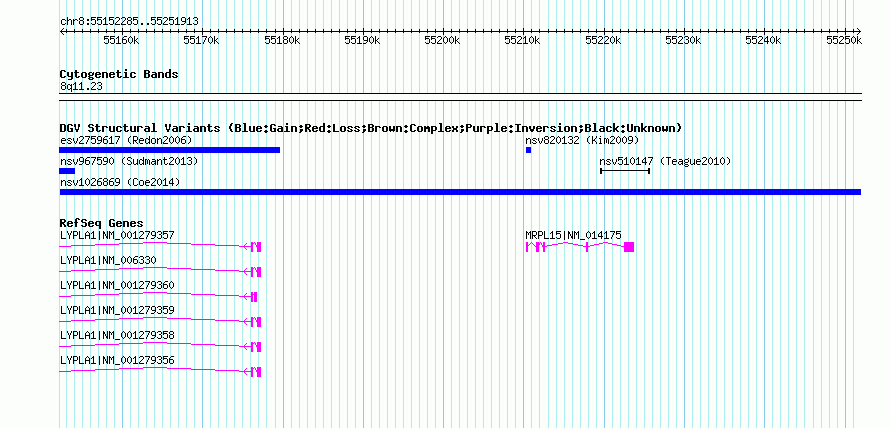
Task: Click the 55200k ruler tick label
Action: [442, 40]
